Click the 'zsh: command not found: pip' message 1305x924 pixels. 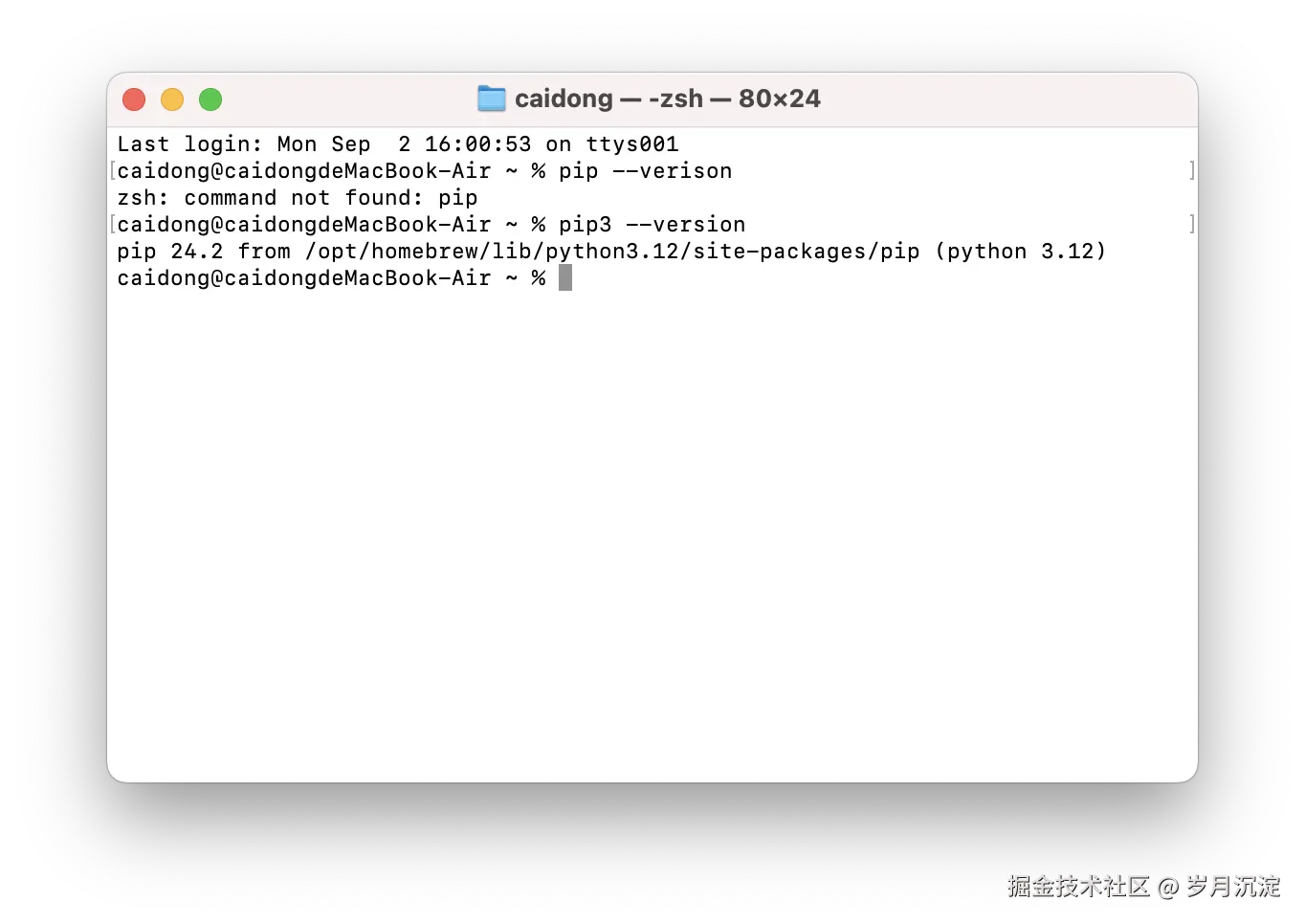298,197
